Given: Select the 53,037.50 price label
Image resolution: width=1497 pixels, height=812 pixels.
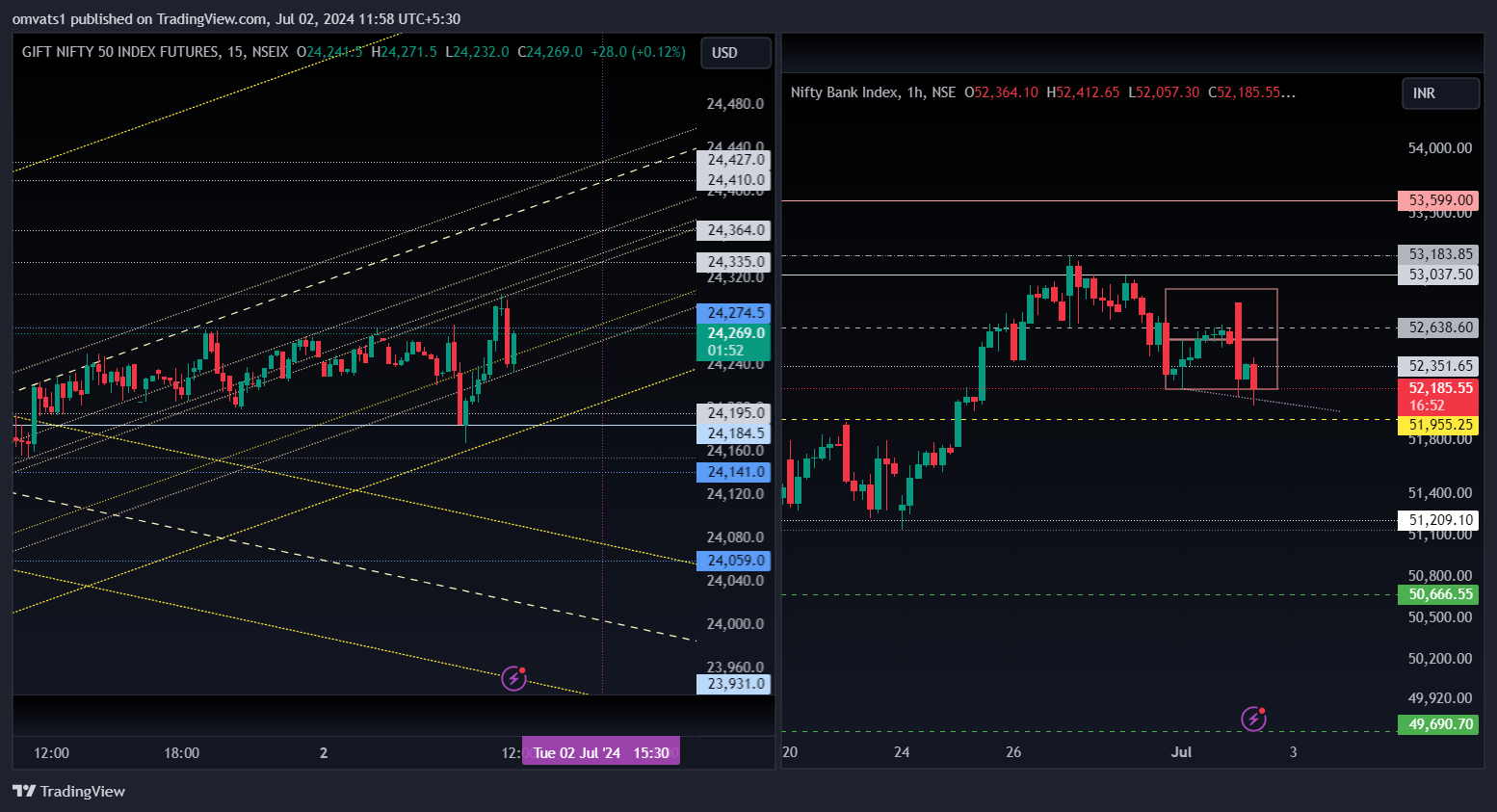Looking at the screenshot, I should (1438, 275).
